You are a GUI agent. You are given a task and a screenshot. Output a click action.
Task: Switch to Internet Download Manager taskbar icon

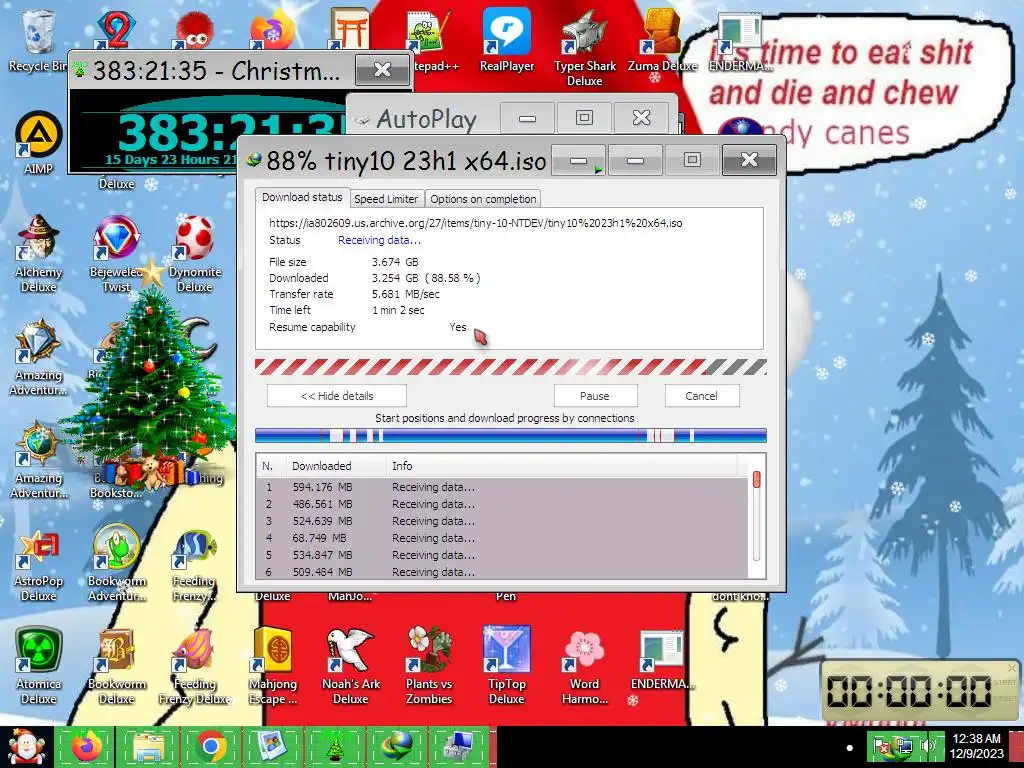396,747
